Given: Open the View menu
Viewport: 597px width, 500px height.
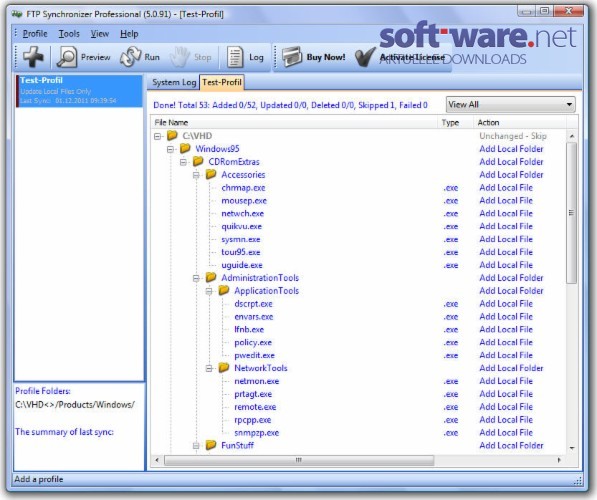Looking at the screenshot, I should pyautogui.click(x=100, y=34).
